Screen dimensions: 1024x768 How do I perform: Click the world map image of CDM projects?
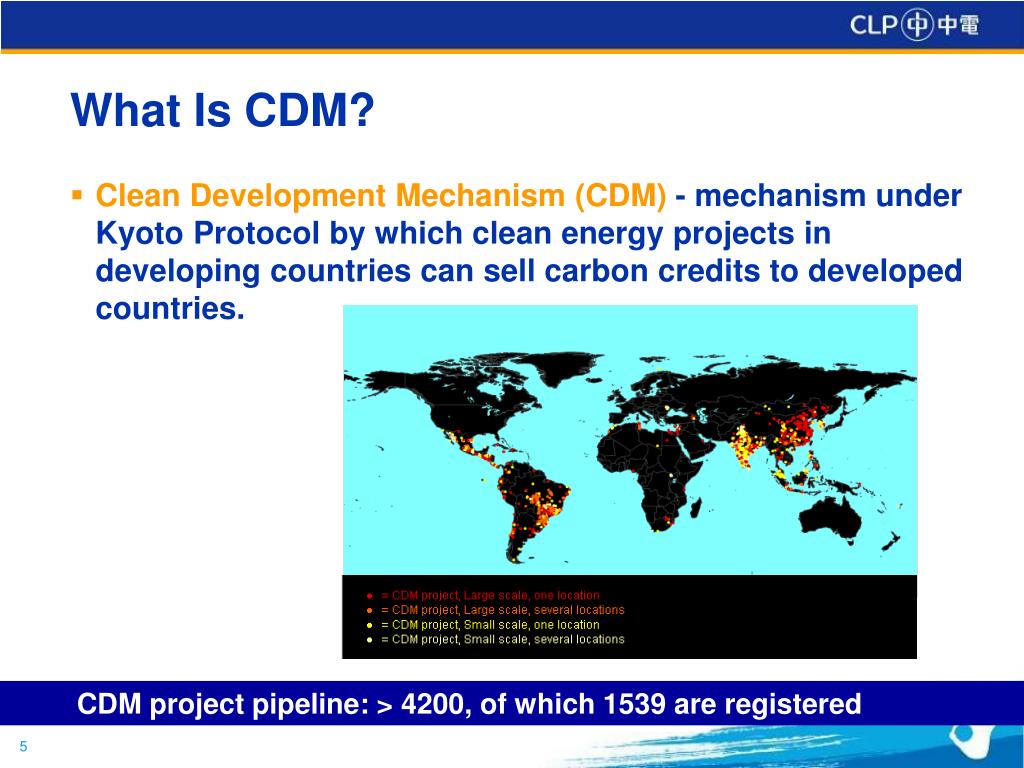[x=630, y=440]
